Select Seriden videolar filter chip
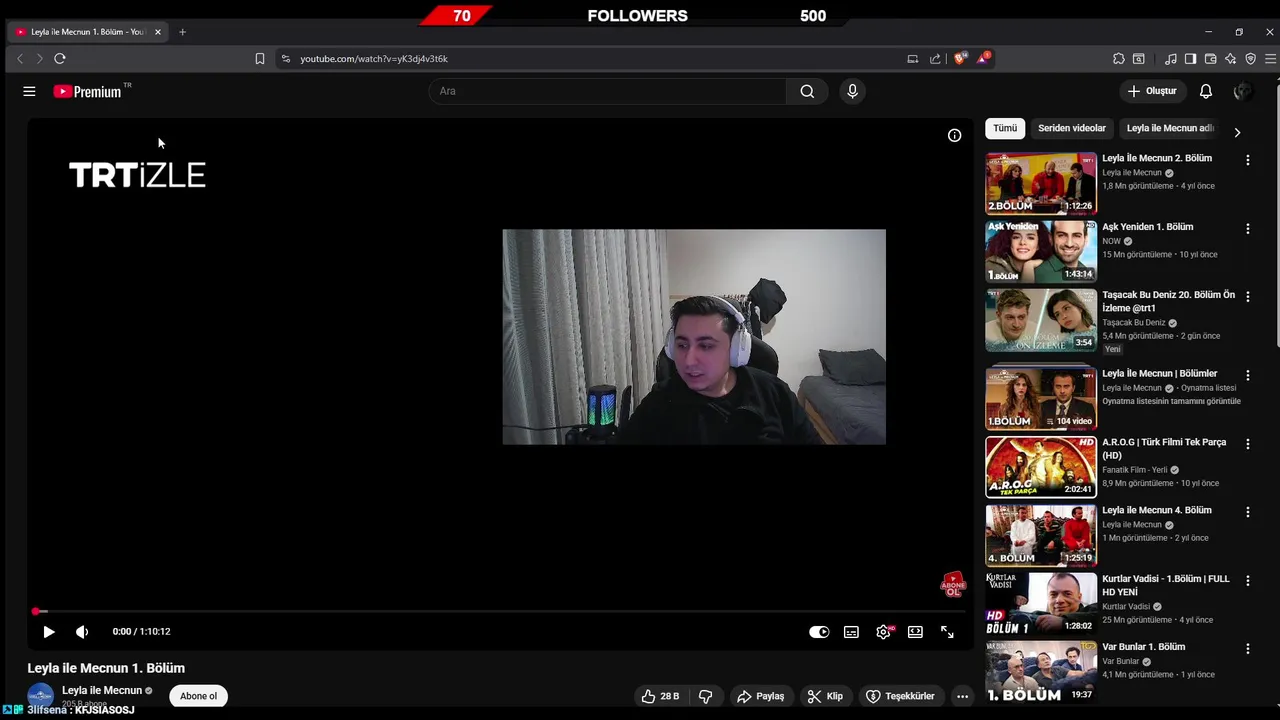 1072,128
